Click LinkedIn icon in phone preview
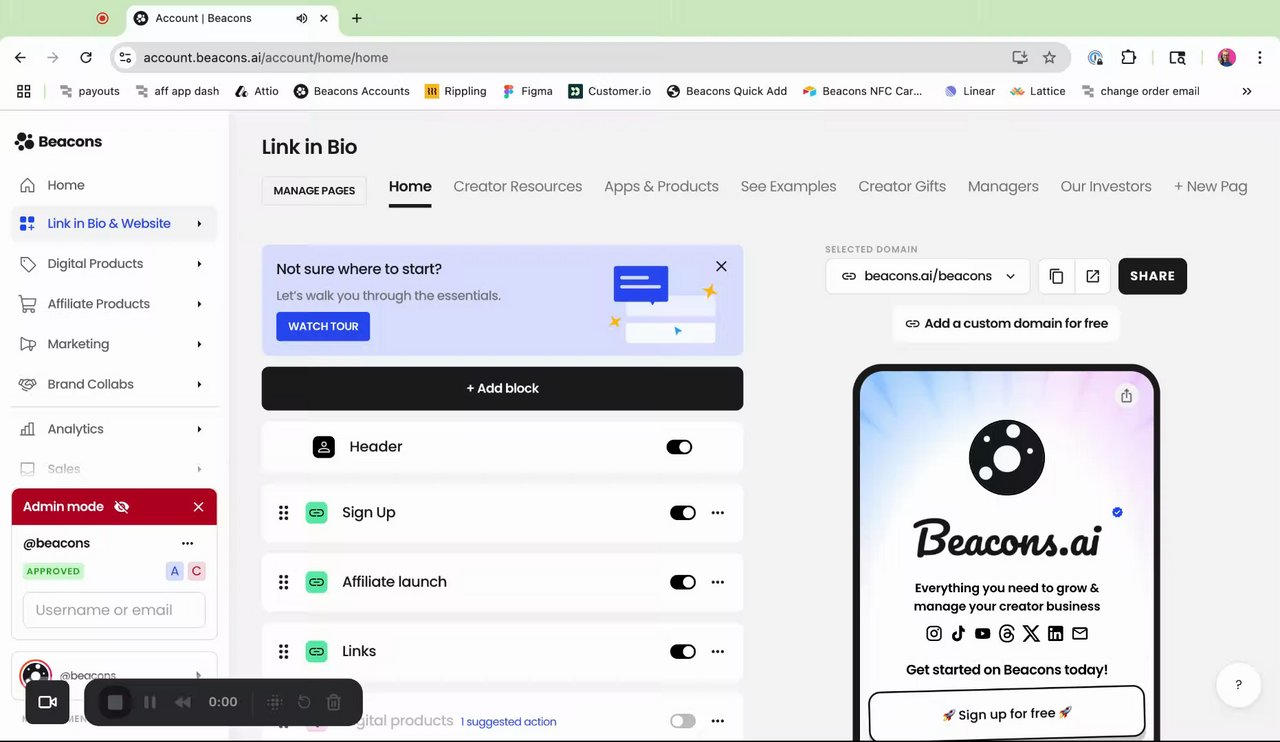Image resolution: width=1280 pixels, height=742 pixels. (x=1056, y=633)
